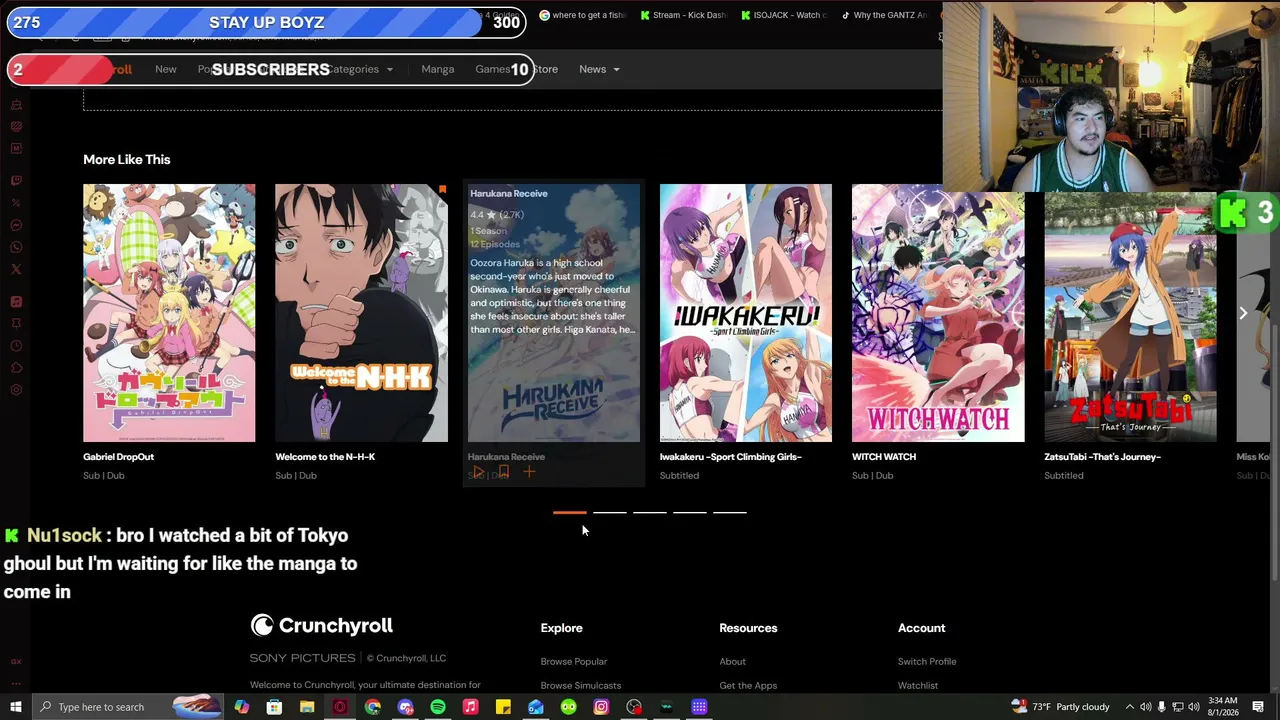
Task: Open notification center in system tray
Action: 1258,707
